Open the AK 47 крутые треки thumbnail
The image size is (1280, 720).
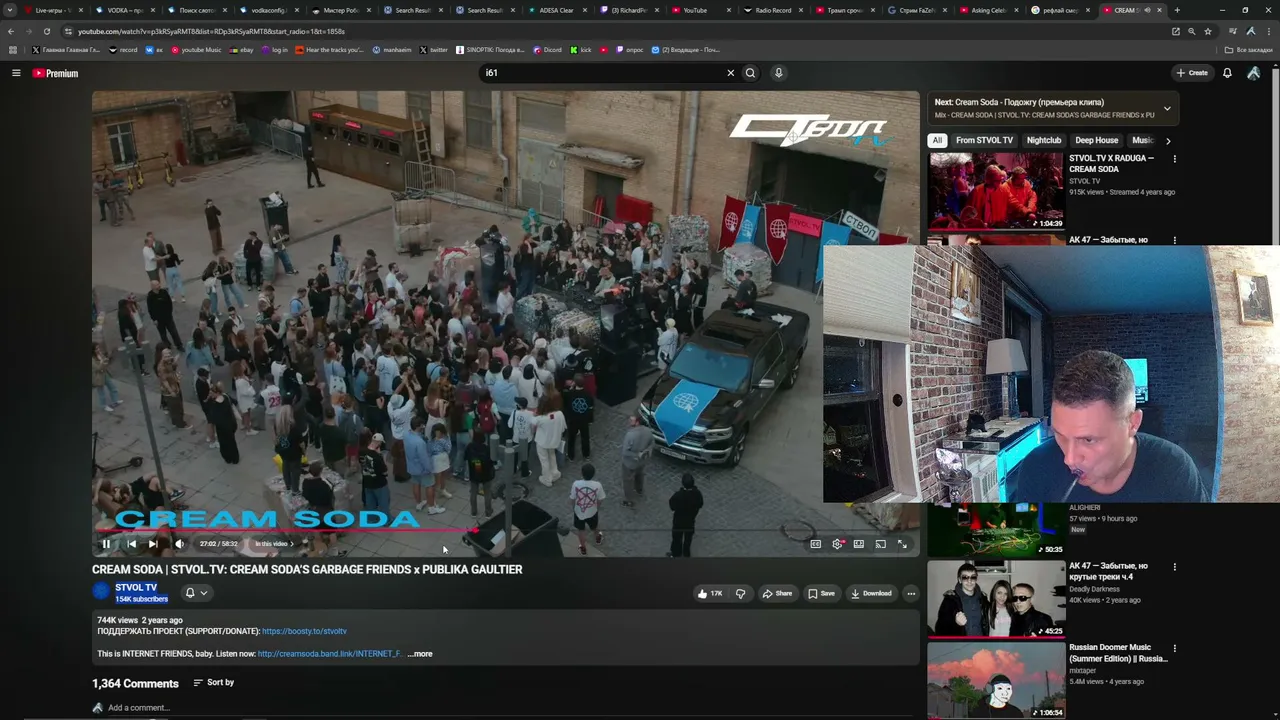tap(996, 598)
